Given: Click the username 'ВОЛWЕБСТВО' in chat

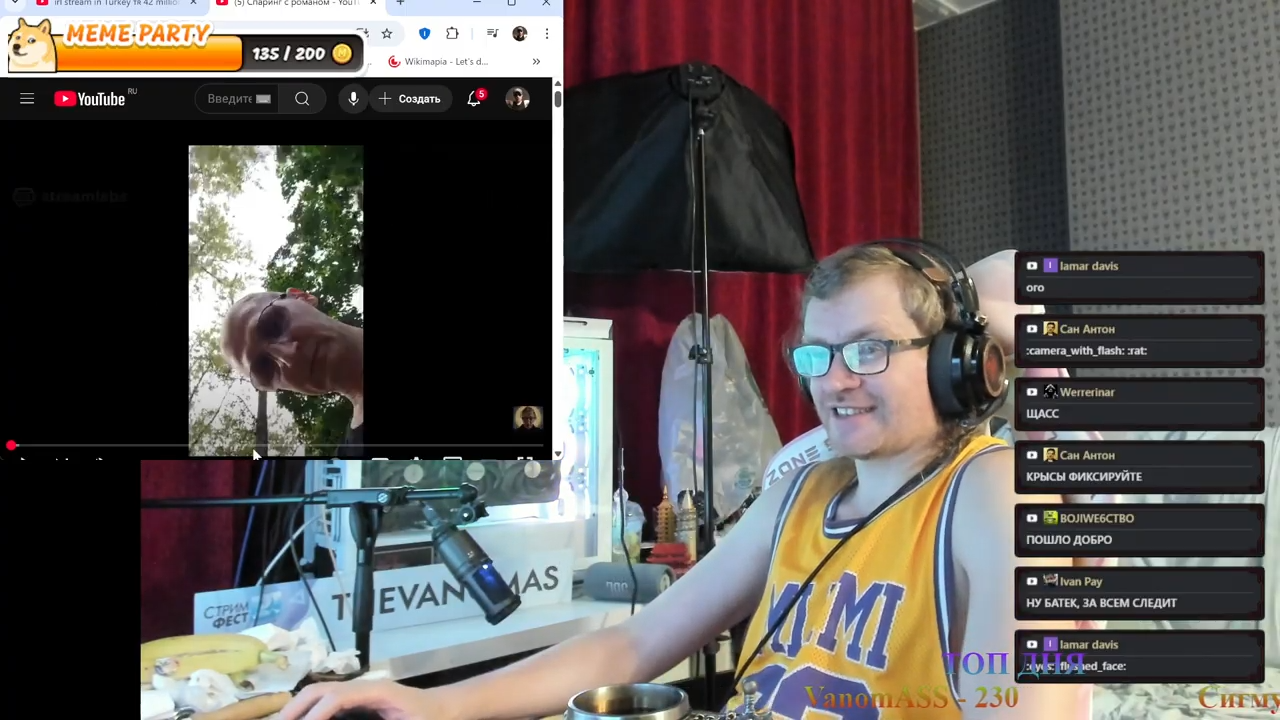Looking at the screenshot, I should click(x=1097, y=518).
